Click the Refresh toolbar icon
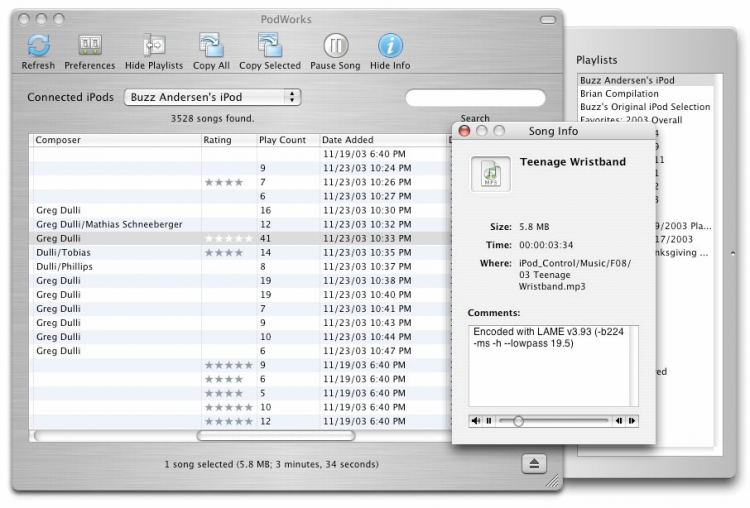750x508 pixels. tap(38, 45)
